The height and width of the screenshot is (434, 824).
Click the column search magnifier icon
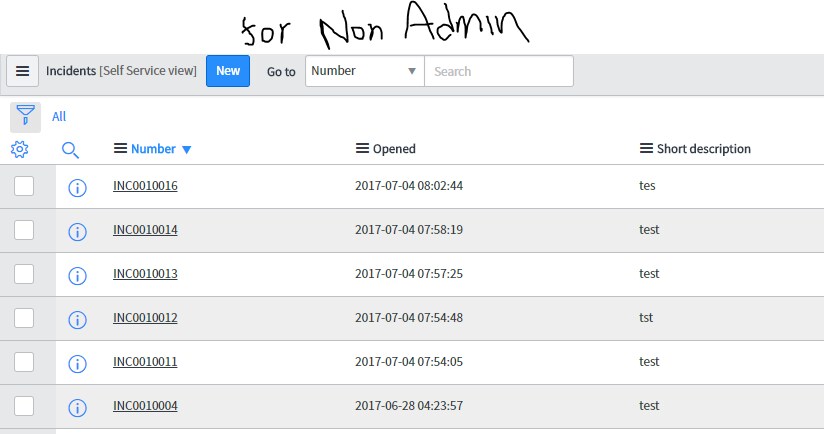(70, 150)
